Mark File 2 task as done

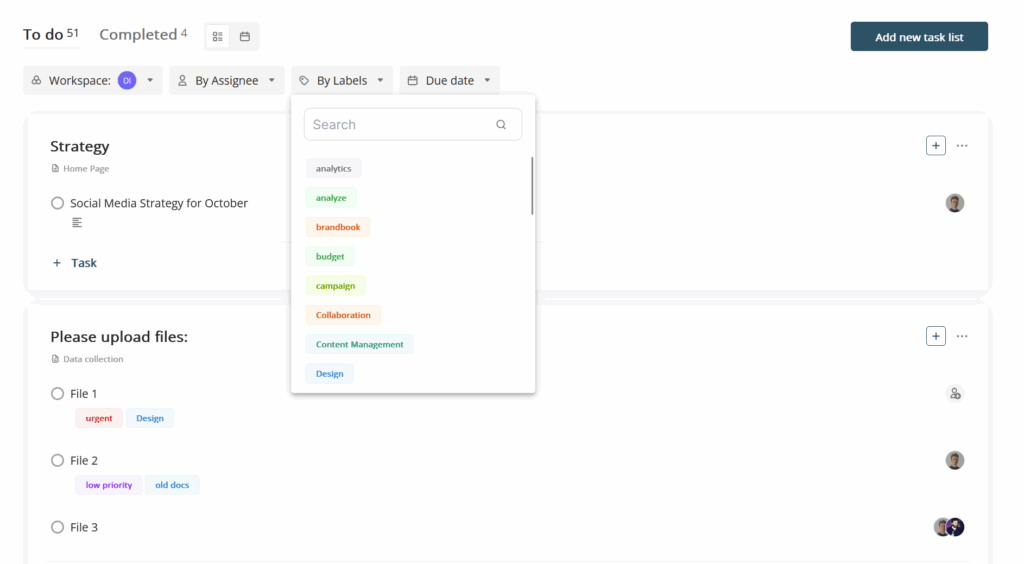click(58, 461)
